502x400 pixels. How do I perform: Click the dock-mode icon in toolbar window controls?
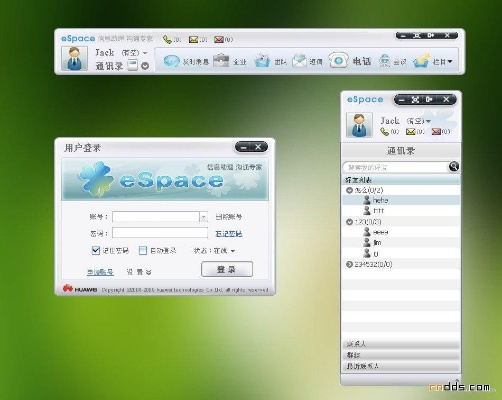pos(431,35)
